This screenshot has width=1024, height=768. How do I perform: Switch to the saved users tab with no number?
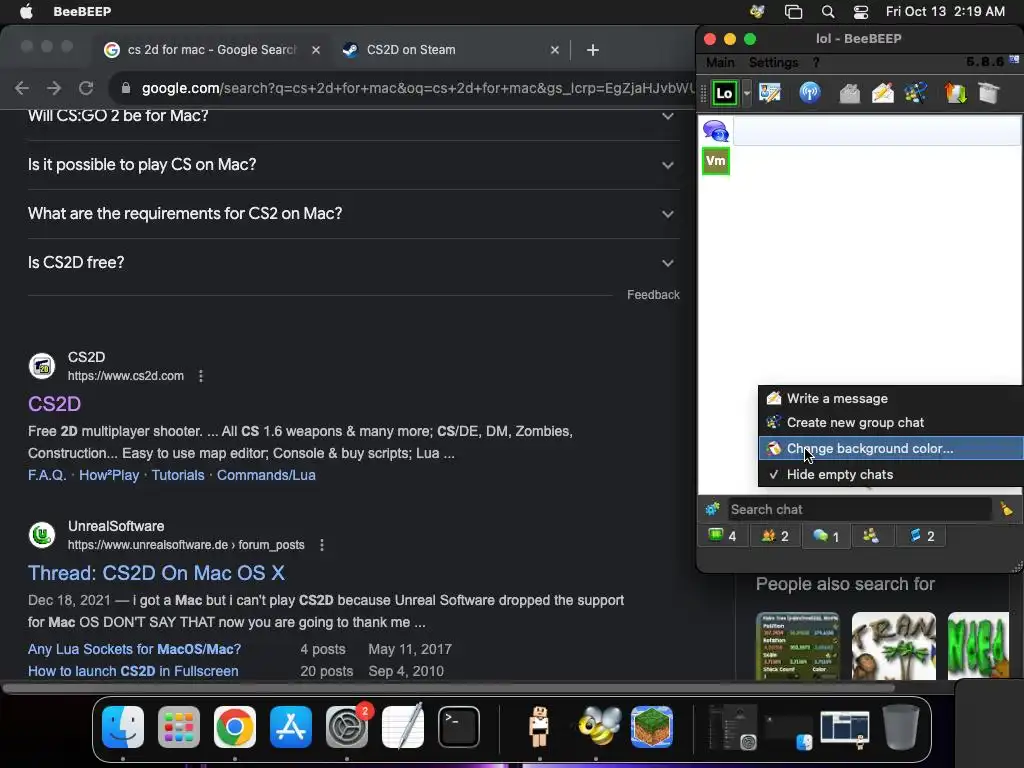point(871,536)
